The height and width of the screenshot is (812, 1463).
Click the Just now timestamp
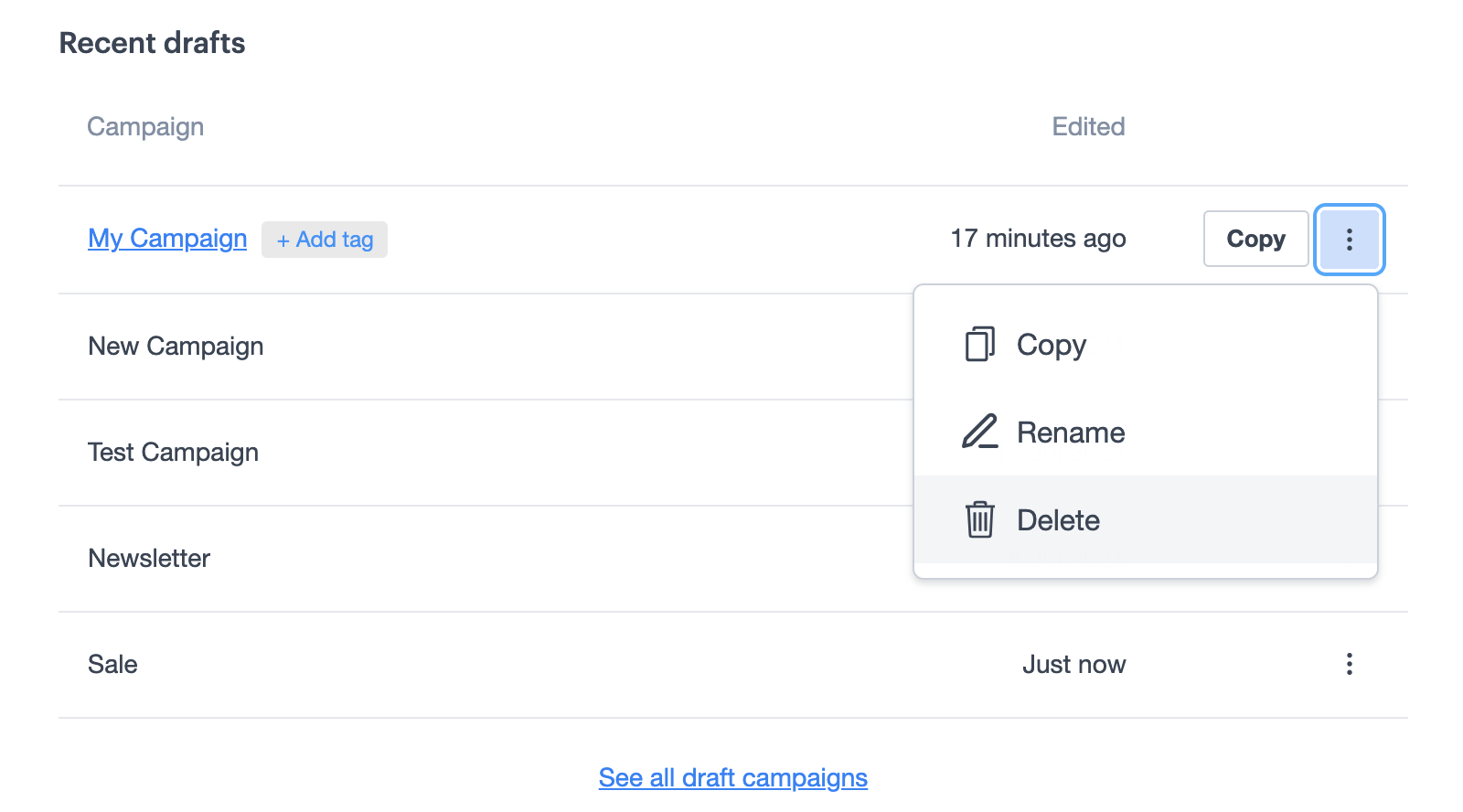1073,665
